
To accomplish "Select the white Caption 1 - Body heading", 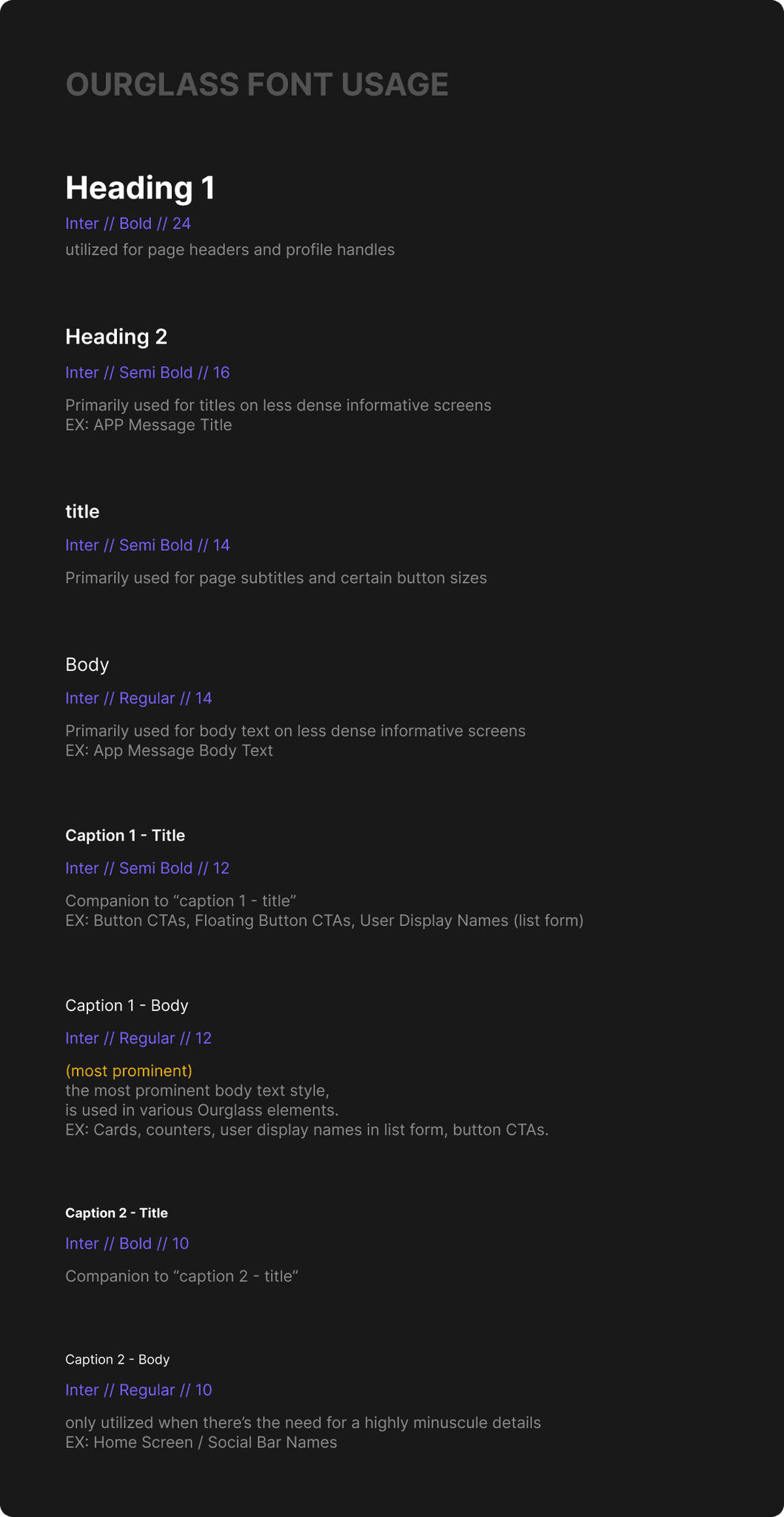I will [127, 1005].
